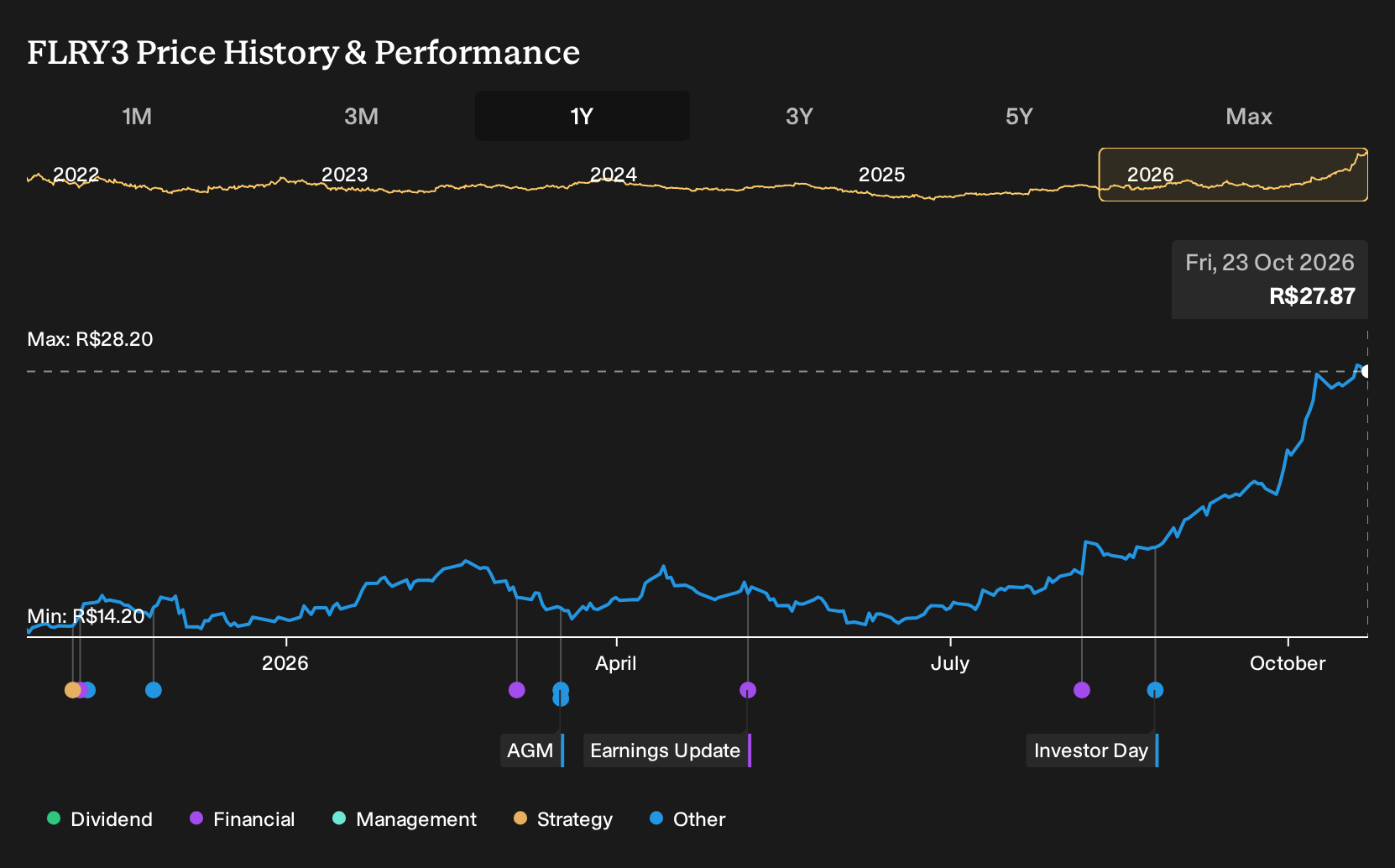Click the AGM event label

click(532, 750)
